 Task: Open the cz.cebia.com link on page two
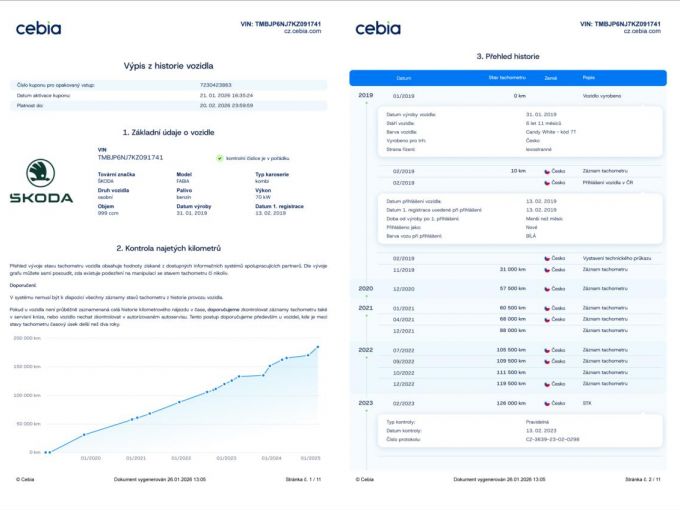click(x=642, y=31)
